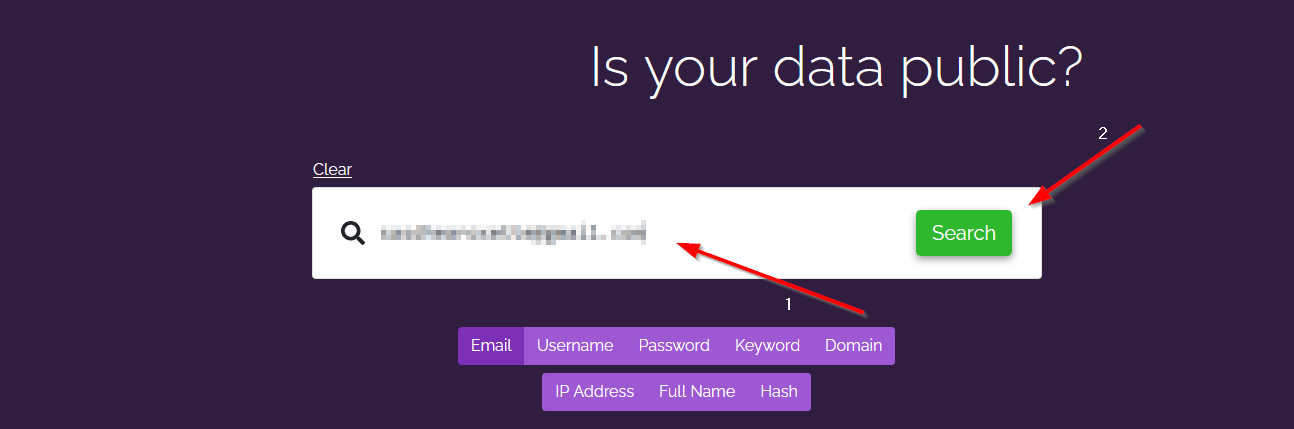Click the Clear link above search box
Image resolution: width=1294 pixels, height=429 pixels.
[332, 169]
